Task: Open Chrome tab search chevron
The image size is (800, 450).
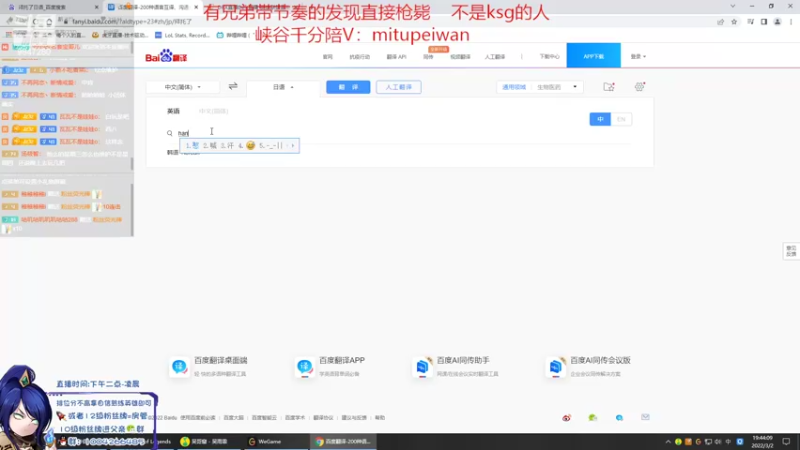Action: 733,6
